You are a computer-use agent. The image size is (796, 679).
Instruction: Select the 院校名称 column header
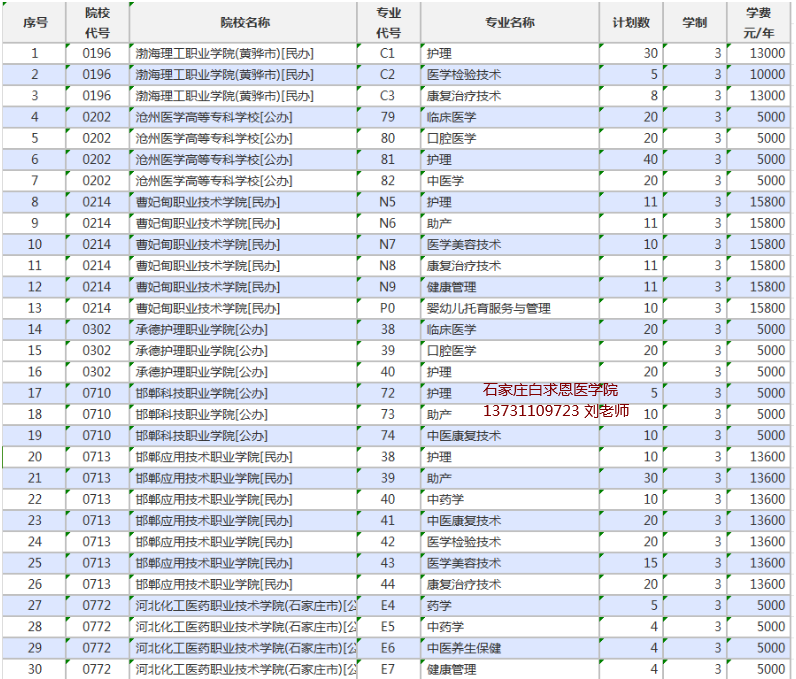pos(244,22)
